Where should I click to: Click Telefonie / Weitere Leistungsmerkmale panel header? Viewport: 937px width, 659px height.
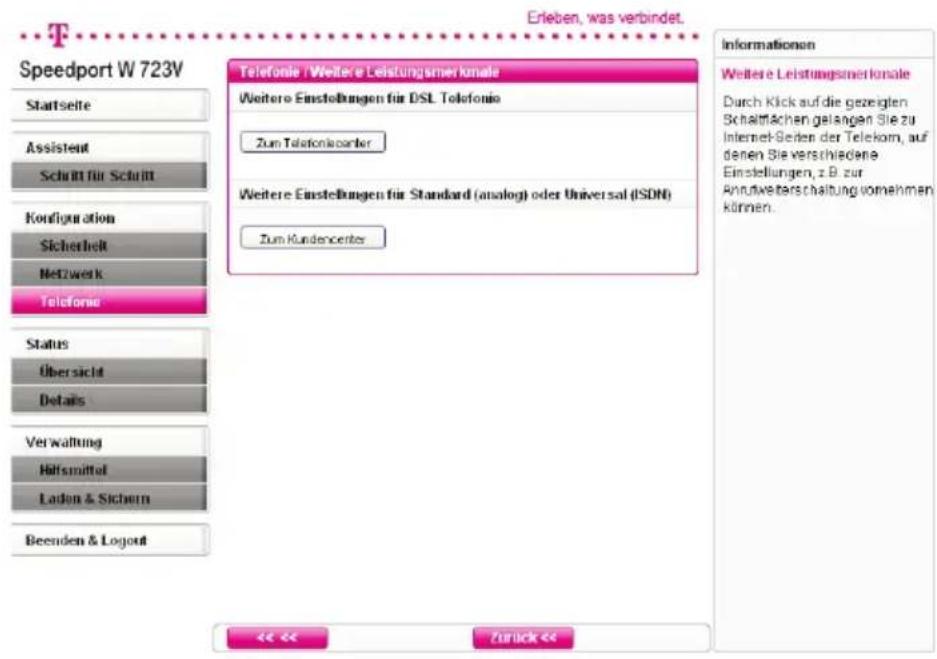[463, 72]
